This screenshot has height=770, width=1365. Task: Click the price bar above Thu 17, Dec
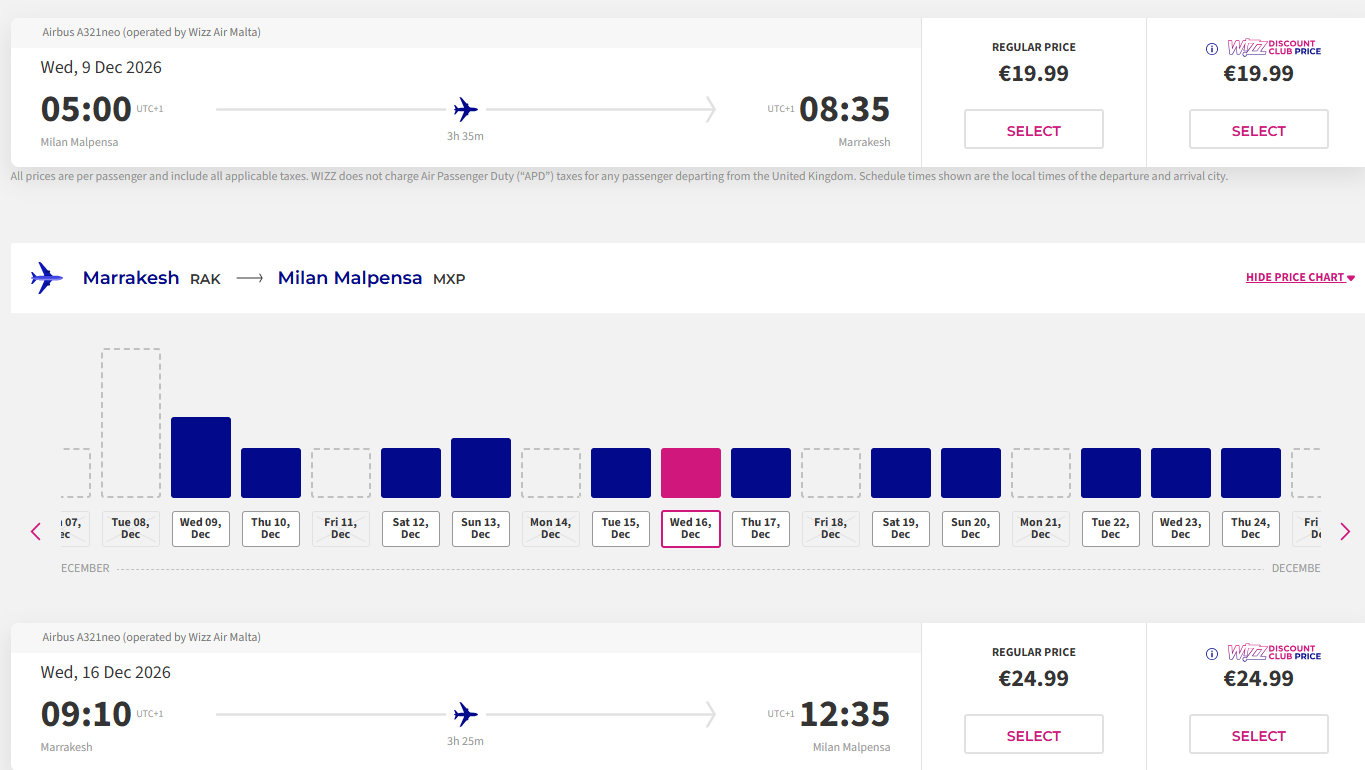[x=761, y=473]
